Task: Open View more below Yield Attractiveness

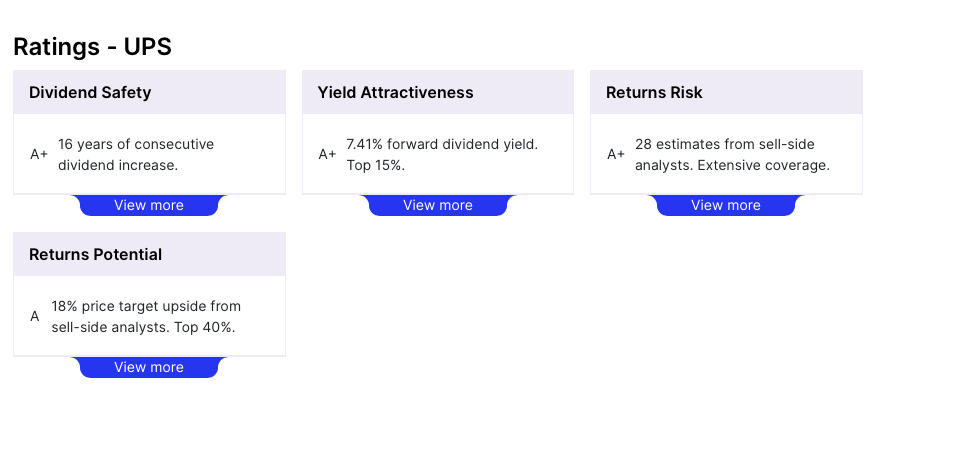Action: [438, 205]
